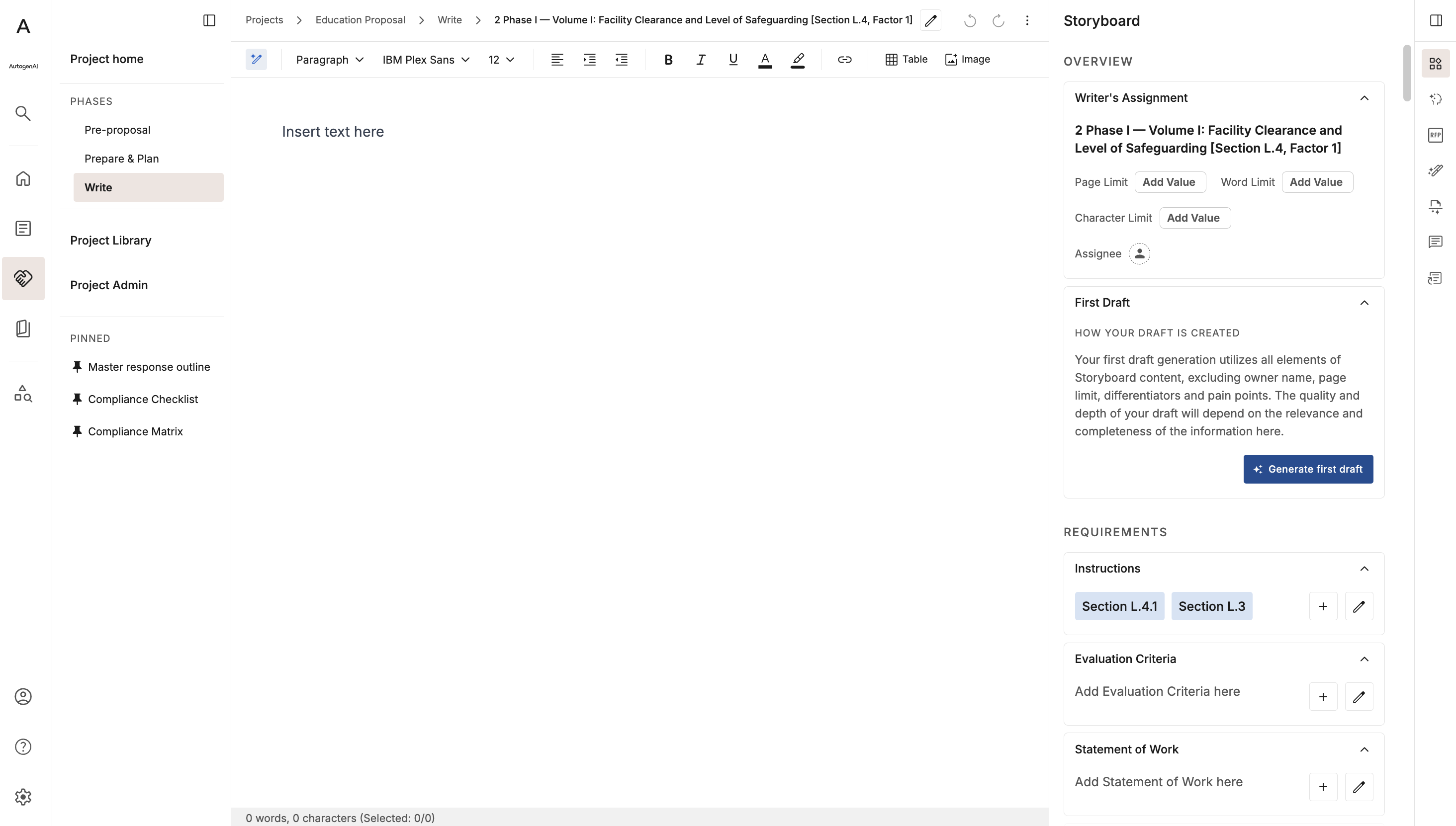This screenshot has height=826, width=1456.
Task: Open the font size 12 dropdown
Action: tap(501, 60)
